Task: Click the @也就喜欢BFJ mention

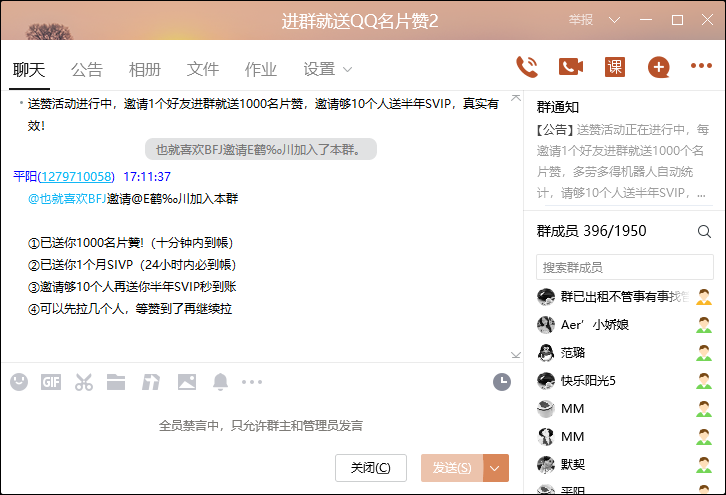Action: click(68, 199)
